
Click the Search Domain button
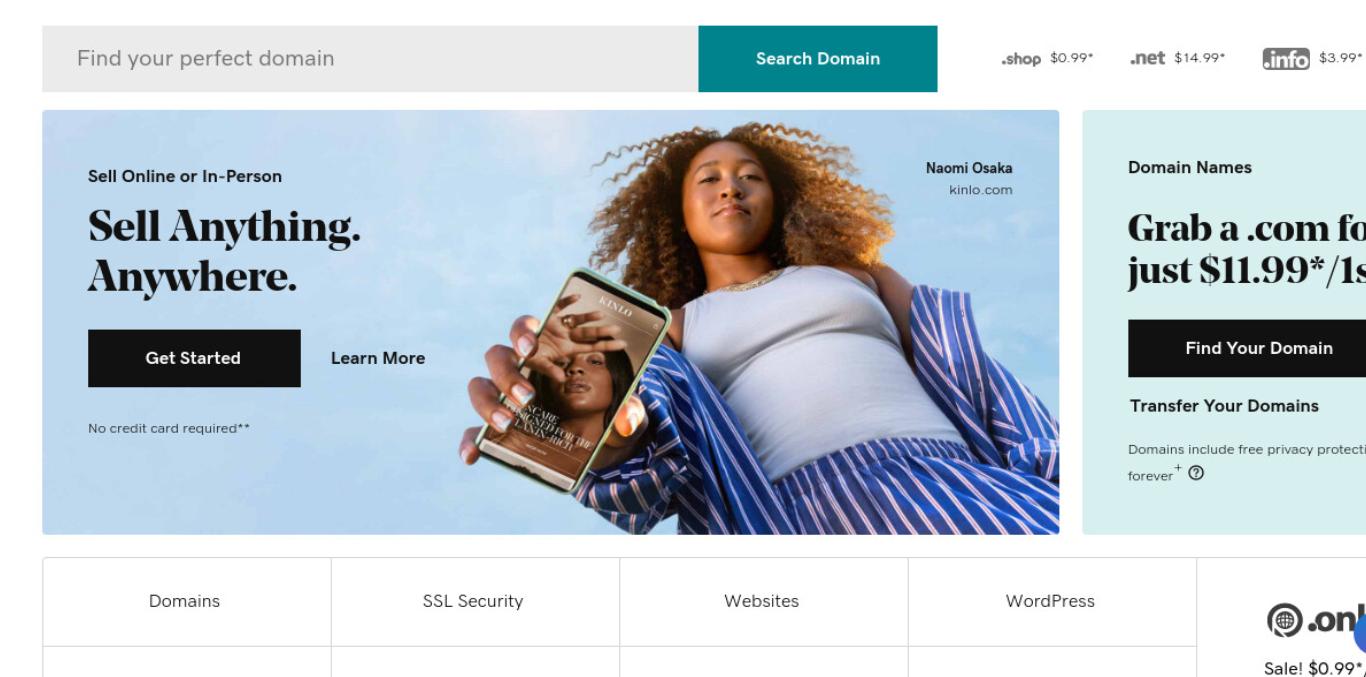(x=818, y=59)
